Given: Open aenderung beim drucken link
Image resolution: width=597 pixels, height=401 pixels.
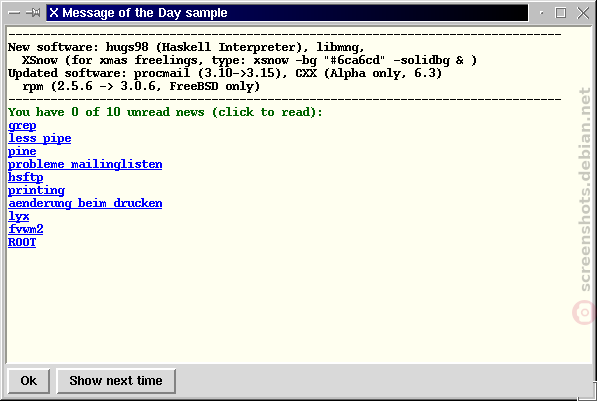Looking at the screenshot, I should (85, 203).
